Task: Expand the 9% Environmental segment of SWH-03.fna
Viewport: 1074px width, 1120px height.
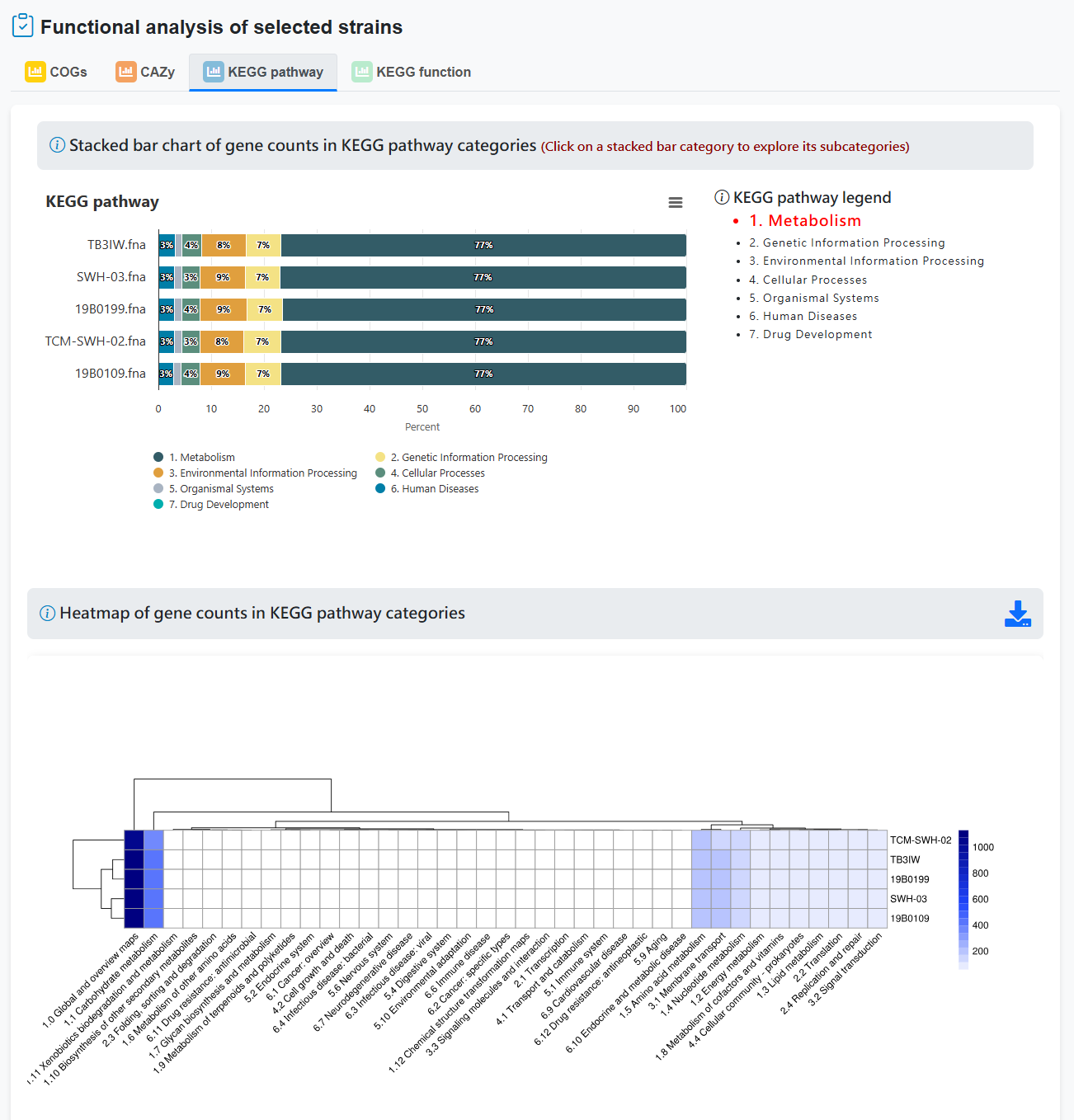Action: tap(223, 278)
